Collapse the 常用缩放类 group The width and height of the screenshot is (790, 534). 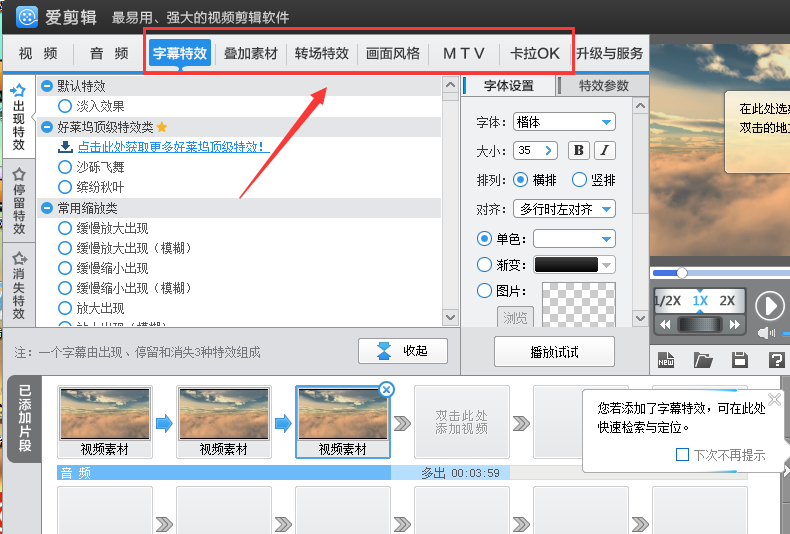[x=47, y=208]
